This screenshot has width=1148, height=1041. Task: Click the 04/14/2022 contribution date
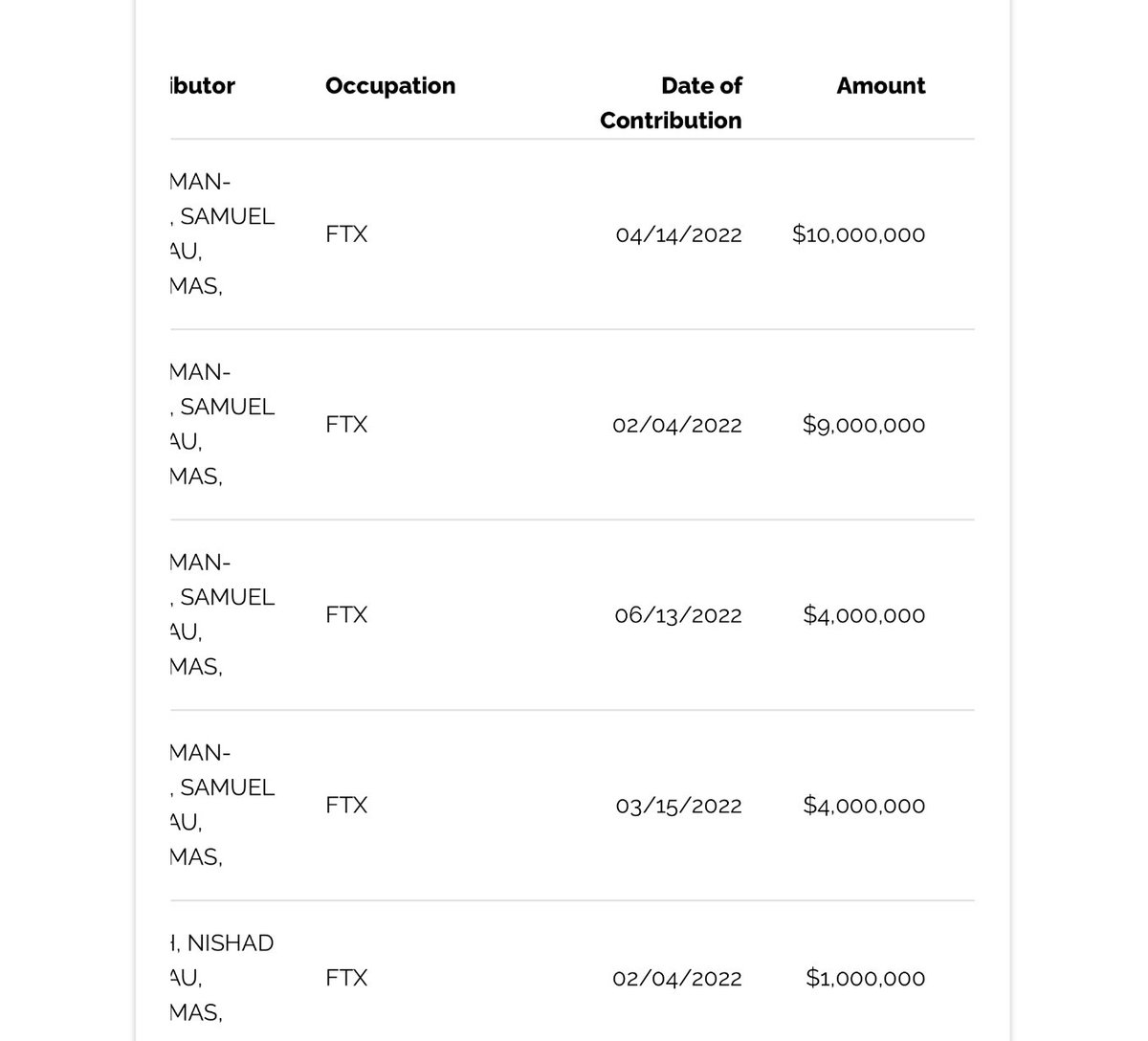[678, 234]
